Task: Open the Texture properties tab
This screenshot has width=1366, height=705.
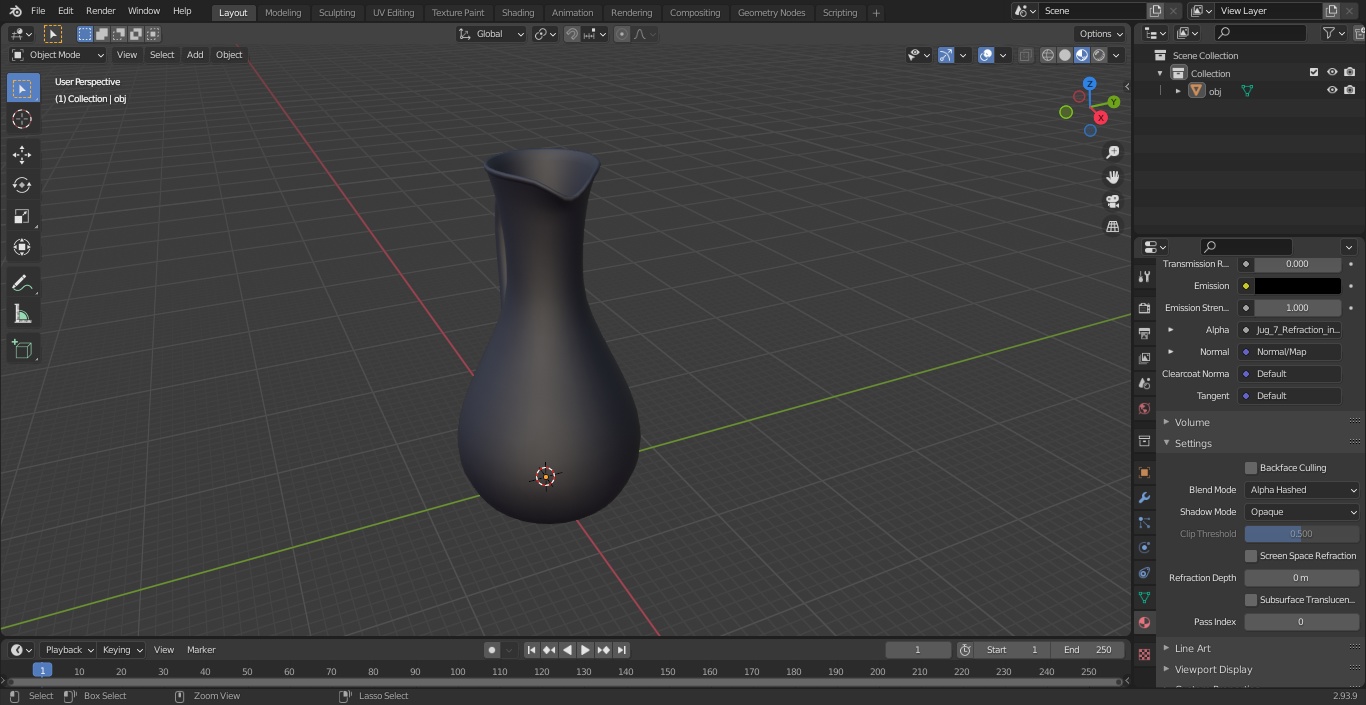Action: click(1145, 654)
